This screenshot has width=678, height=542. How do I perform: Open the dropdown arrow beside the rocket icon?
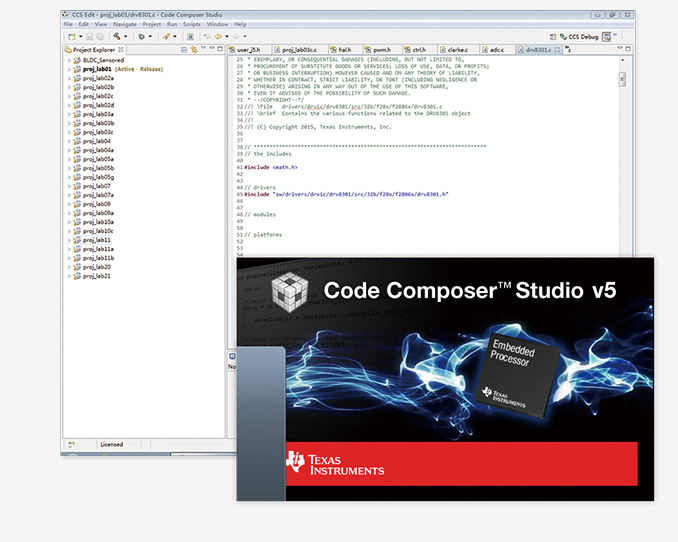click(175, 37)
